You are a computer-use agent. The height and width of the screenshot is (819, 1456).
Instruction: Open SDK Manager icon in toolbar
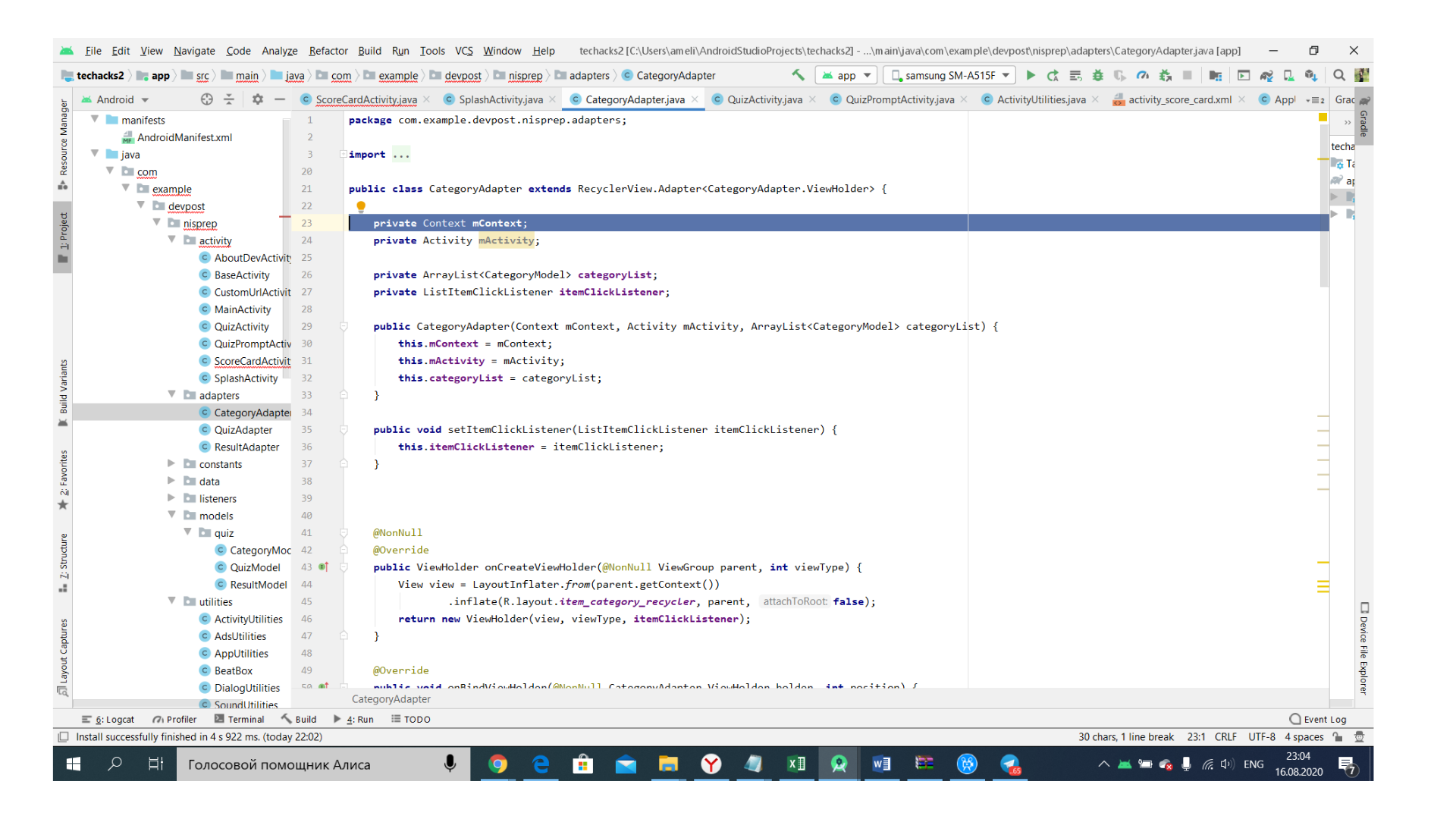[x=1311, y=75]
